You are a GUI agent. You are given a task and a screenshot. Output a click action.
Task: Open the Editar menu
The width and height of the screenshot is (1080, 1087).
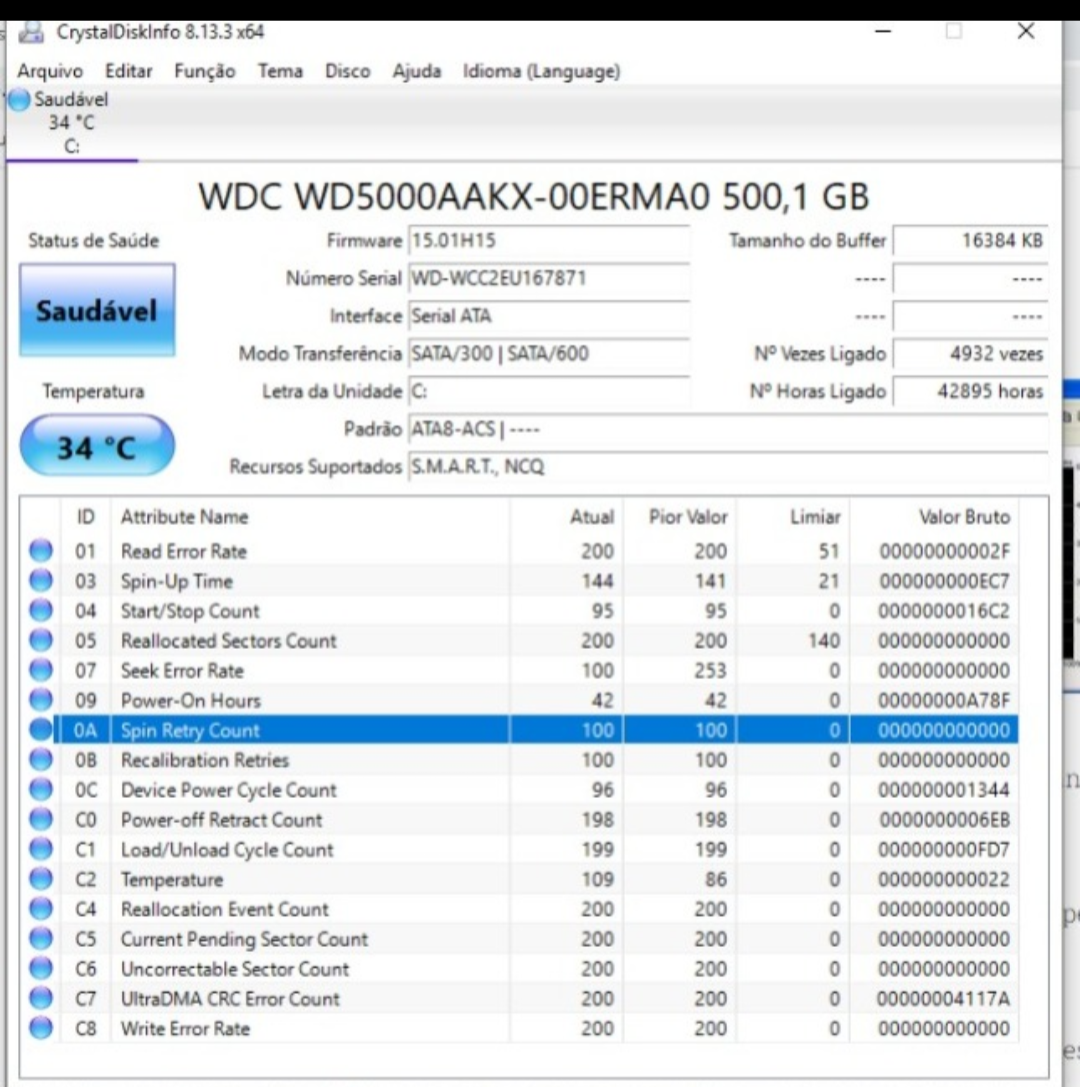pos(128,71)
